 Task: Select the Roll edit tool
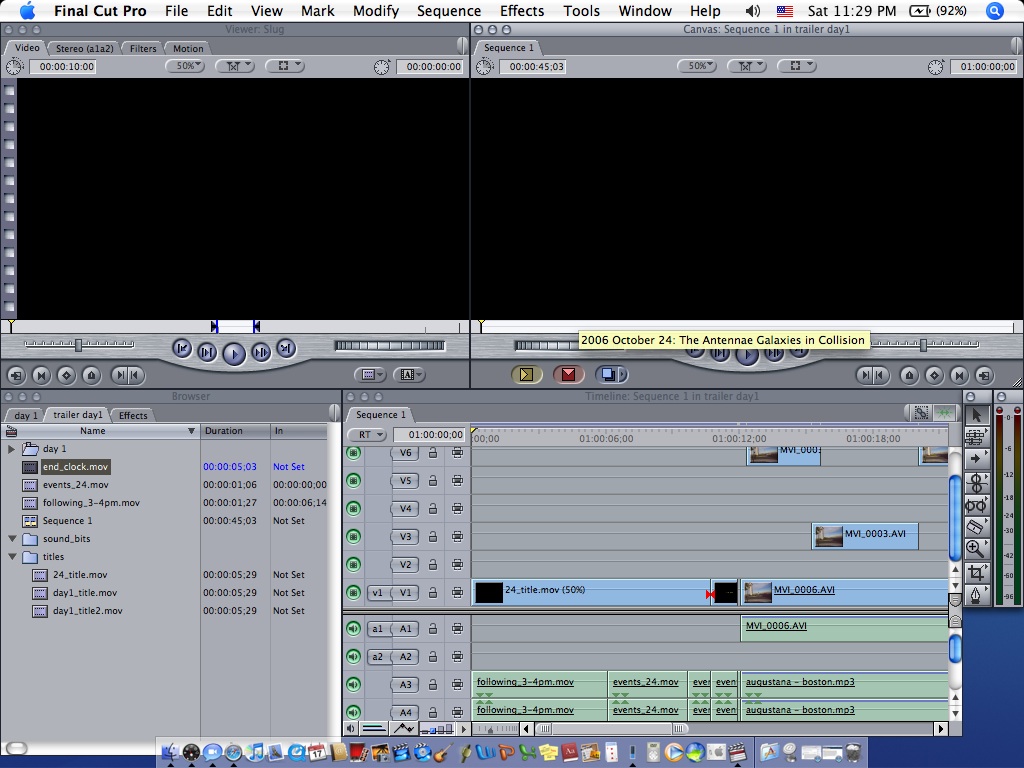(976, 482)
